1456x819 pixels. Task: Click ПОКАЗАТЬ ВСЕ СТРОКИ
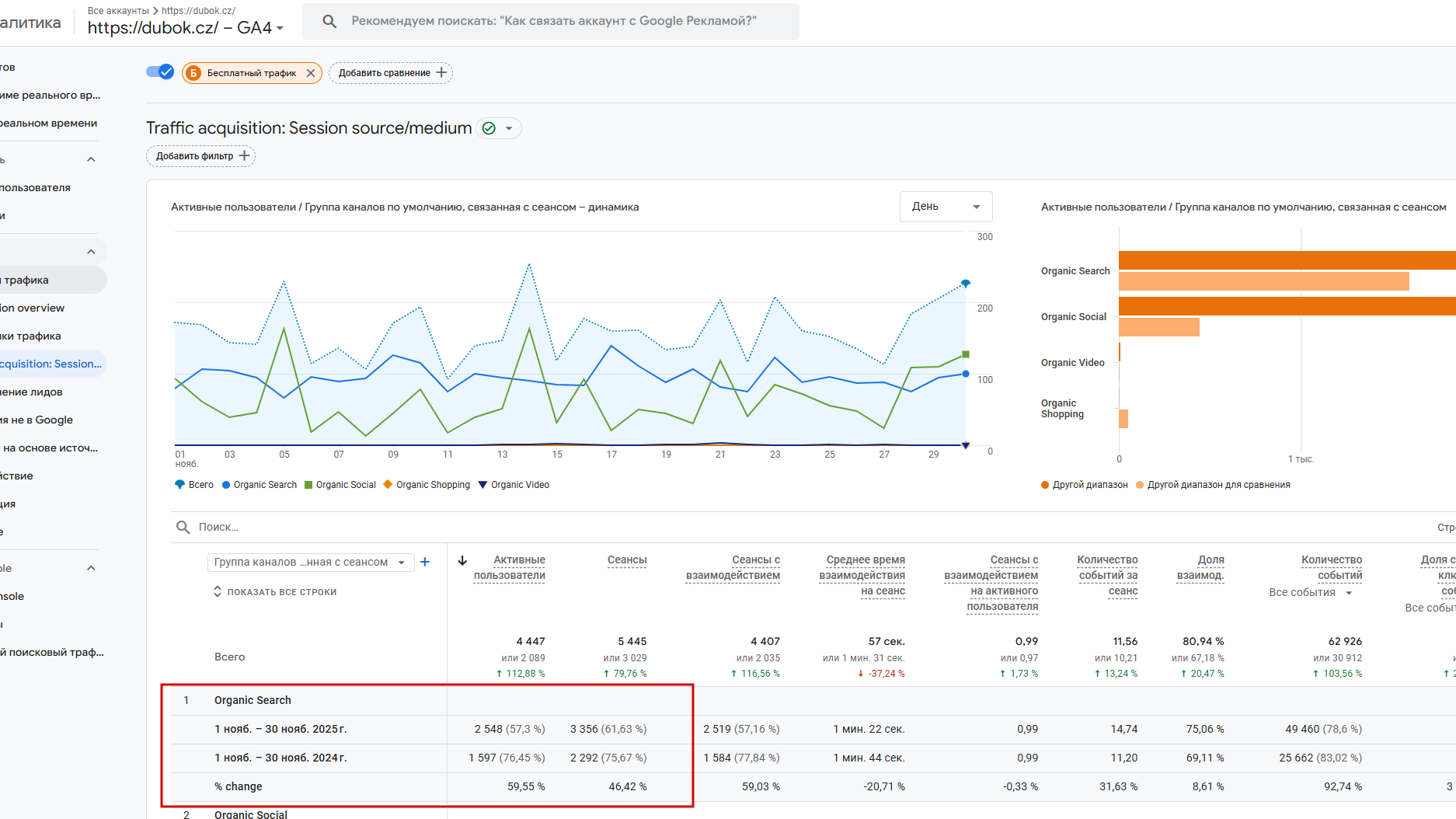click(275, 592)
